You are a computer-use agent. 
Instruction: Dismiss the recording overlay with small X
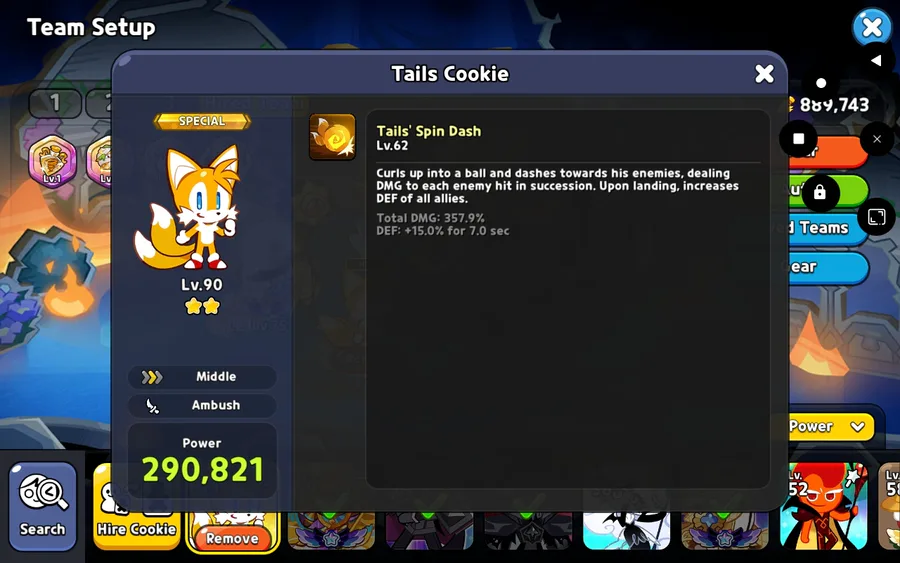tap(877, 139)
